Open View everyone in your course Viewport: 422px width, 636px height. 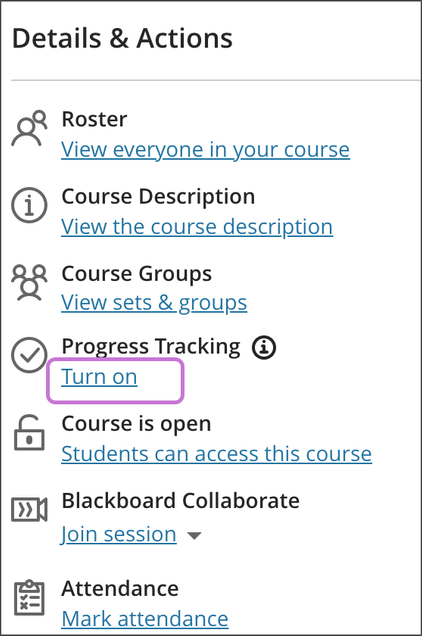tap(205, 150)
